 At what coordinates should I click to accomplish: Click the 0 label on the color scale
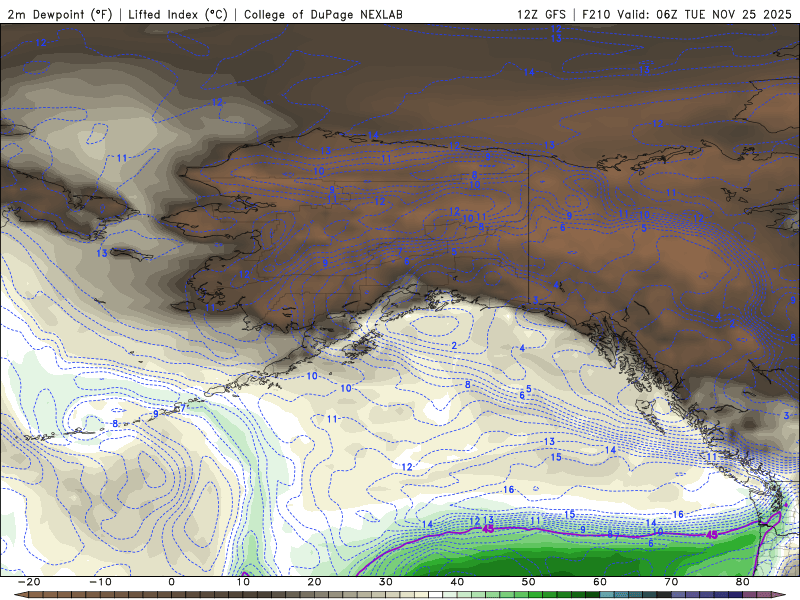pyautogui.click(x=171, y=582)
